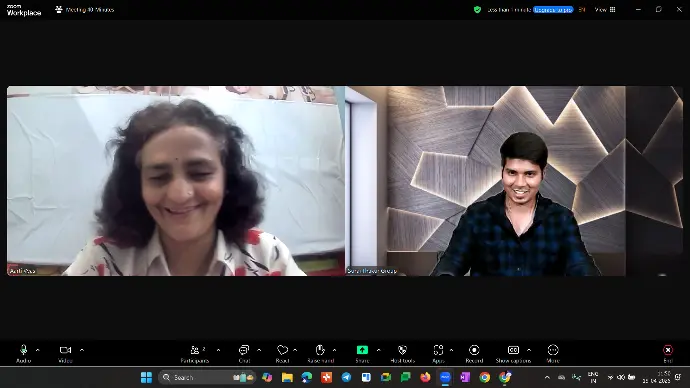
Task: Expand the Apps options caret
Action: click(x=451, y=350)
